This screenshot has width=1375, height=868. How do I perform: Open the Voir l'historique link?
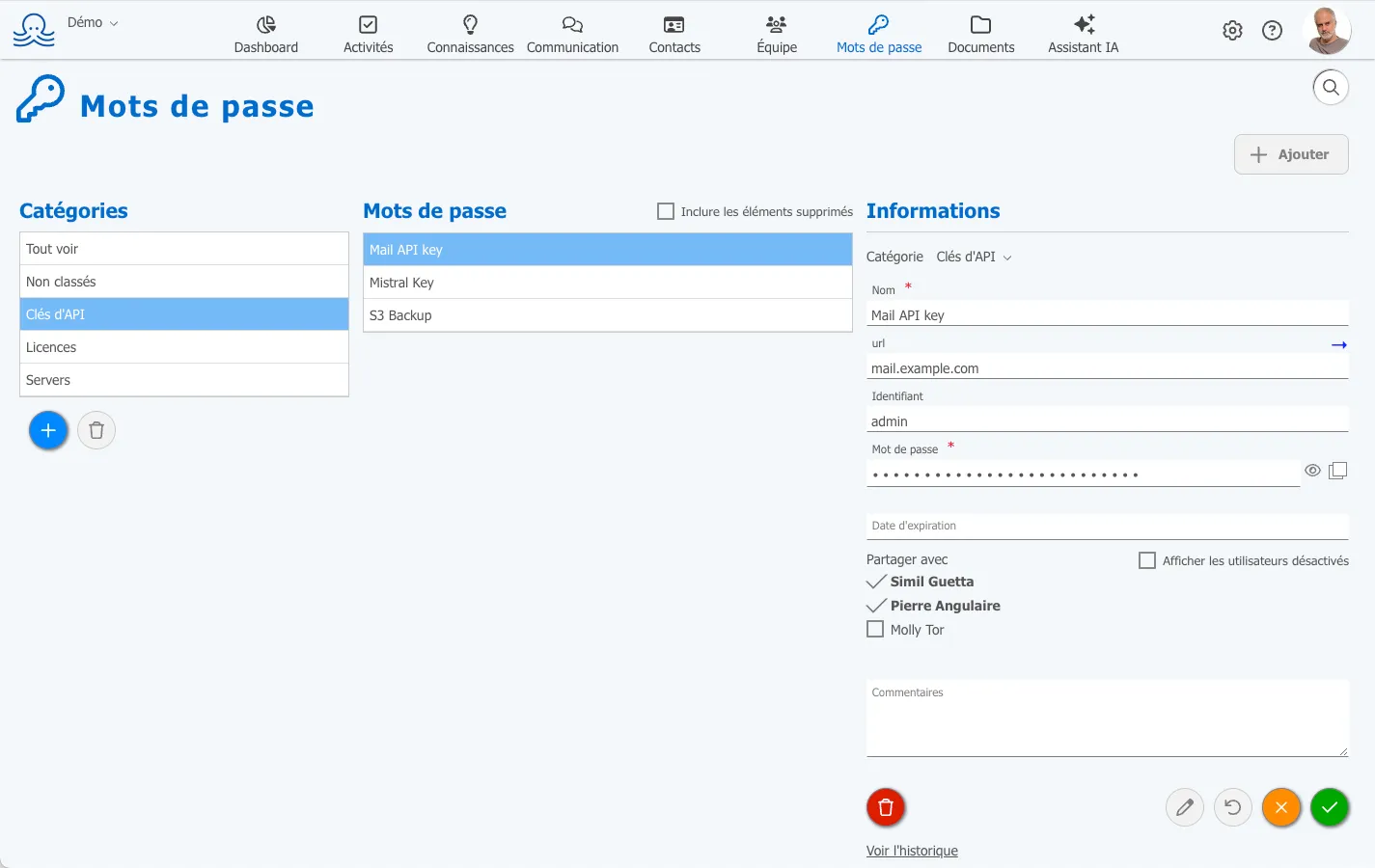(x=912, y=851)
